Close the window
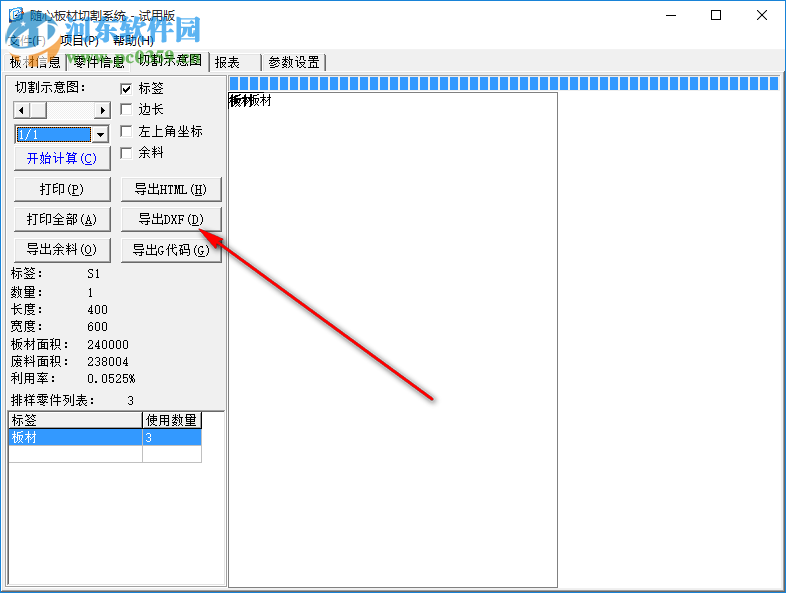This screenshot has width=786, height=593. click(x=761, y=16)
